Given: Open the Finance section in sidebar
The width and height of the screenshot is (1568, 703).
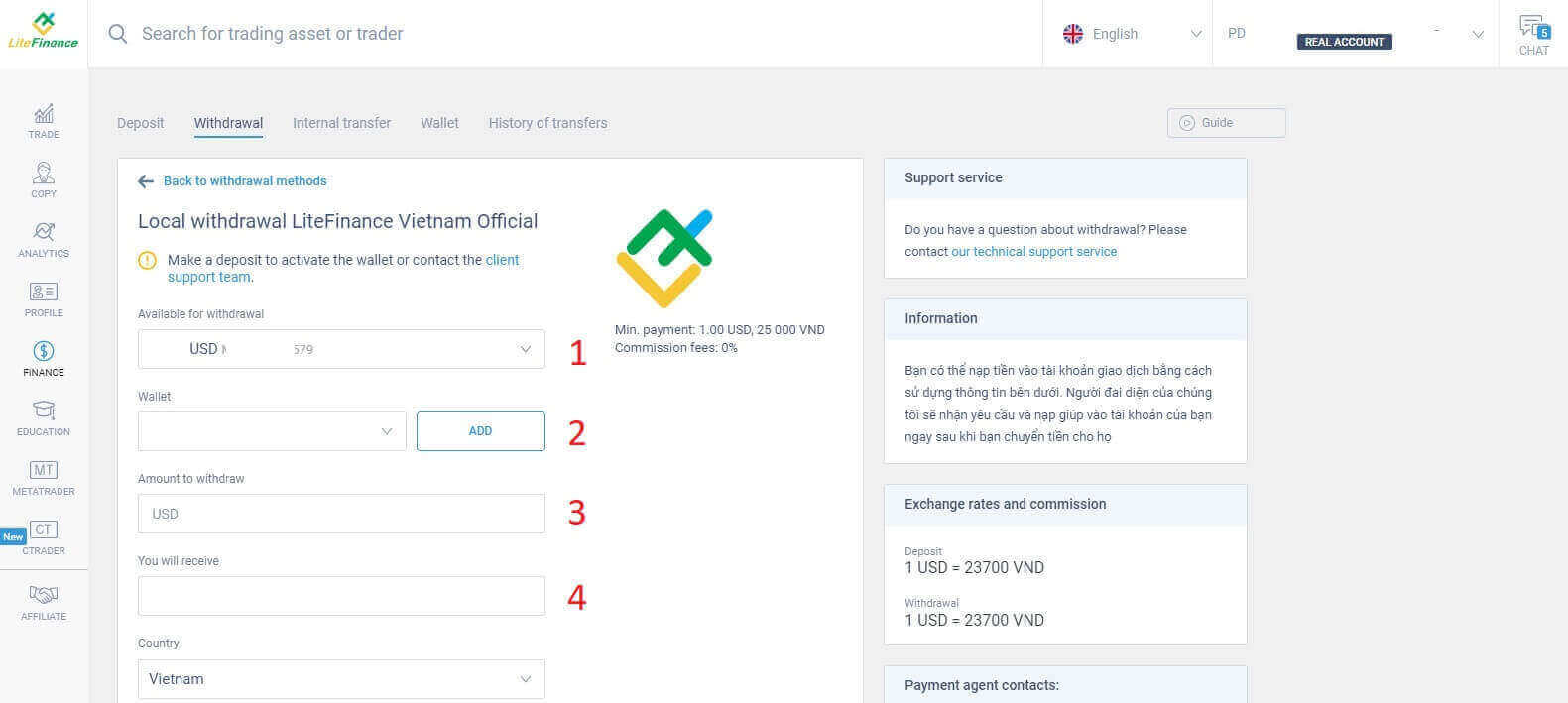Looking at the screenshot, I should [x=44, y=359].
